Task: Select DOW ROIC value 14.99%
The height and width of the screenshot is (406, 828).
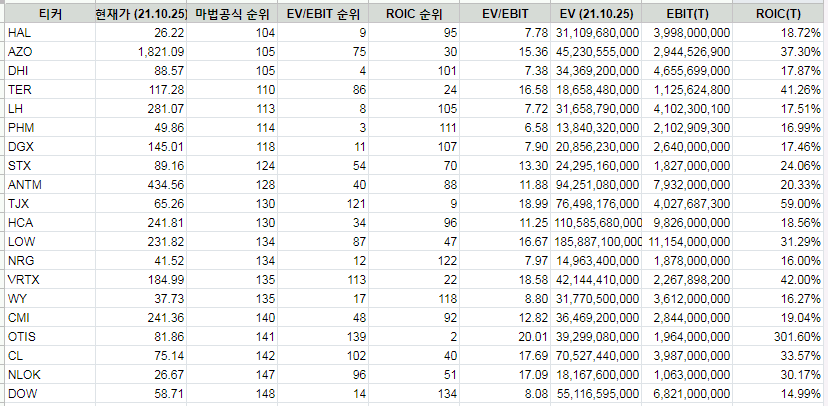Action: click(x=780, y=394)
